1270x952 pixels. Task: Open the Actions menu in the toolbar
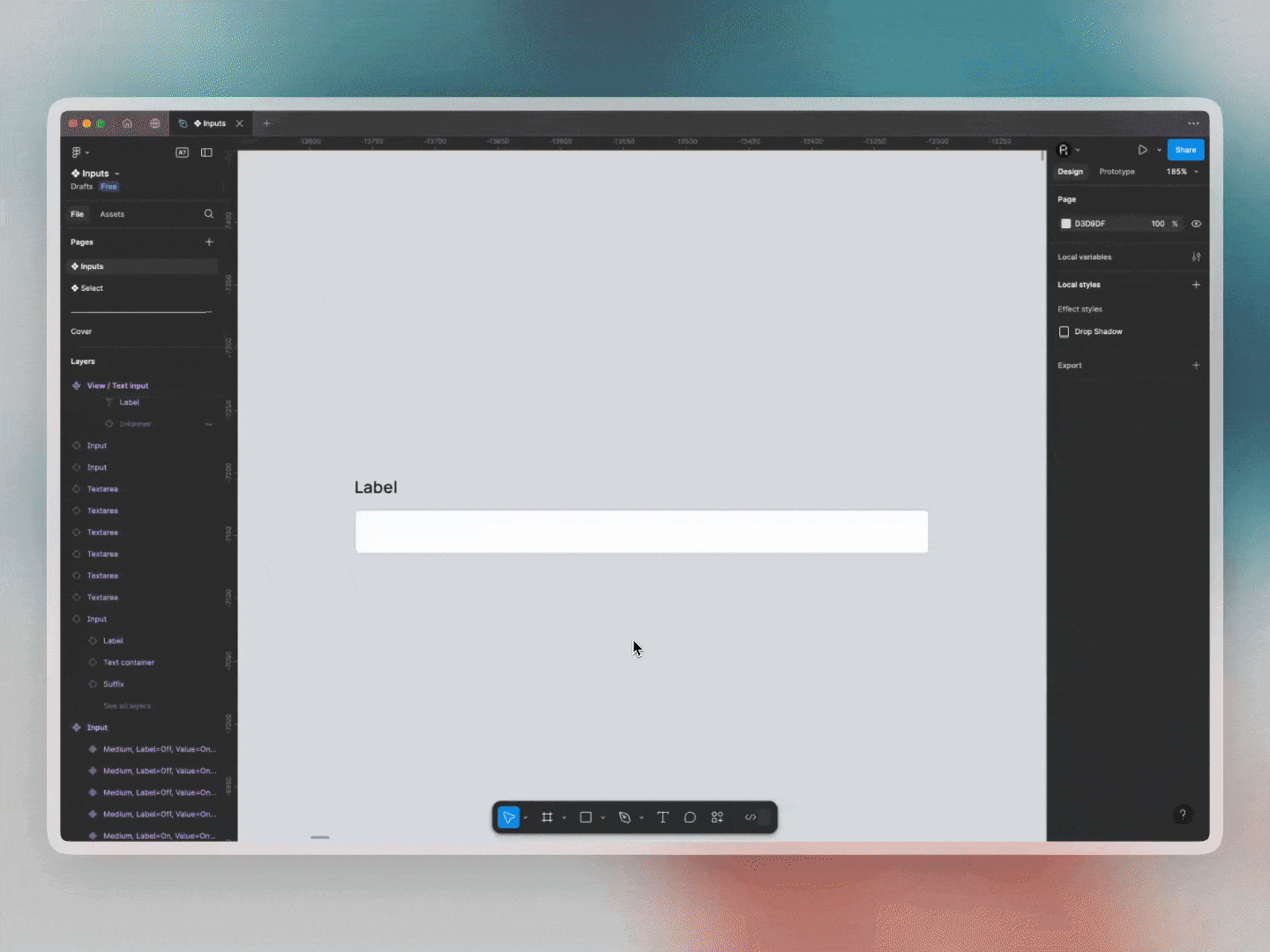[x=717, y=817]
